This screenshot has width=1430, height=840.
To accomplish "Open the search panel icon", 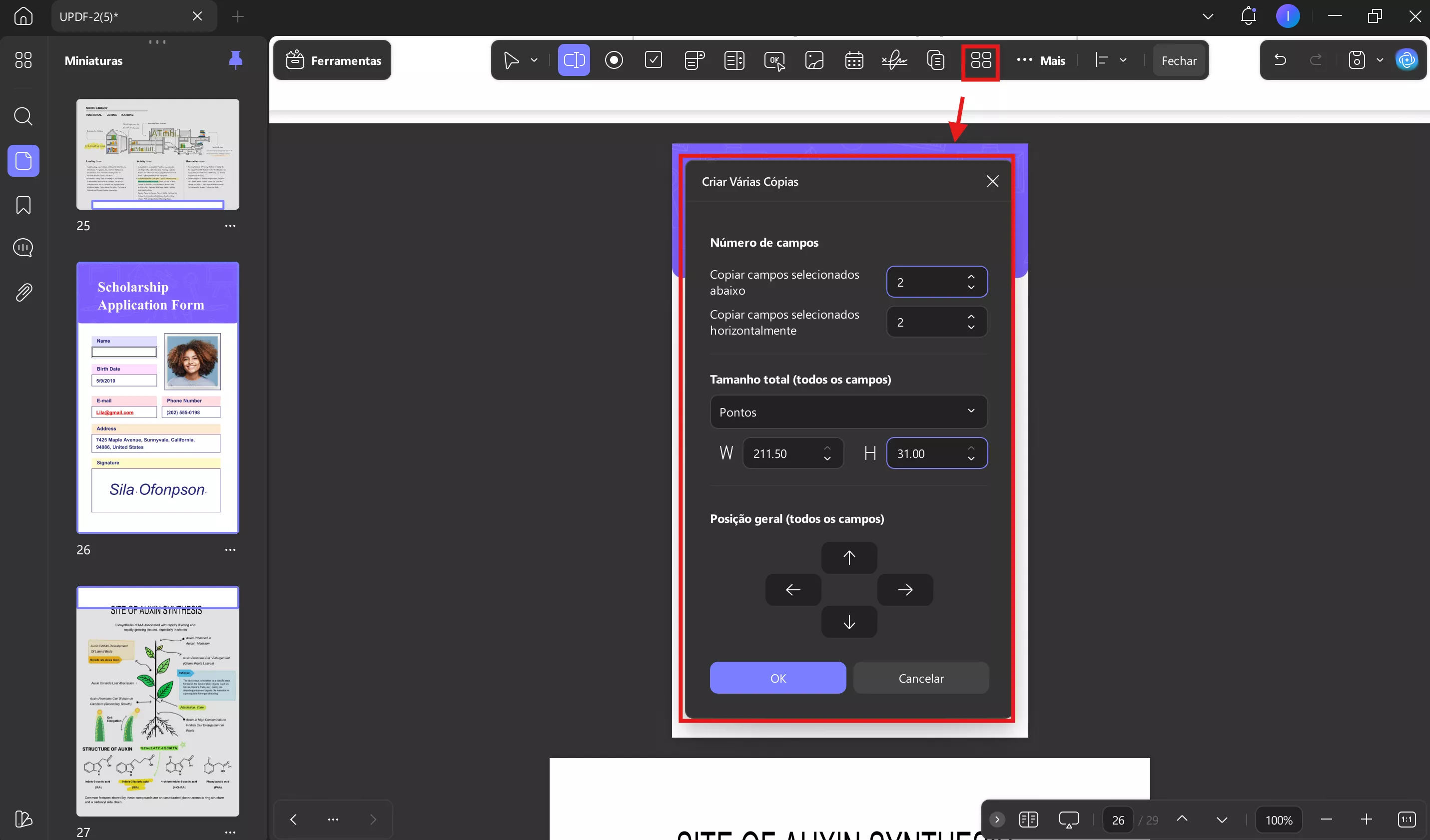I will point(23,116).
